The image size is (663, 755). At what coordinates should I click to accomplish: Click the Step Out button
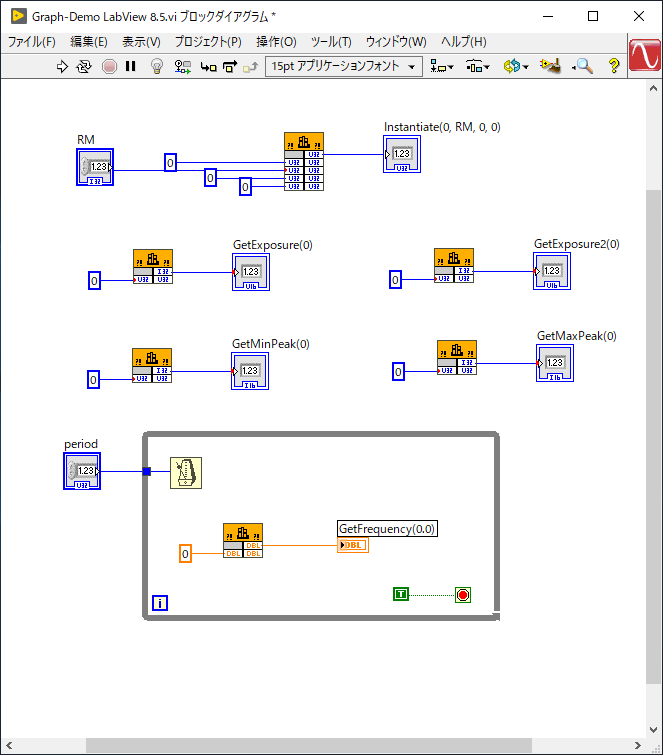point(250,66)
